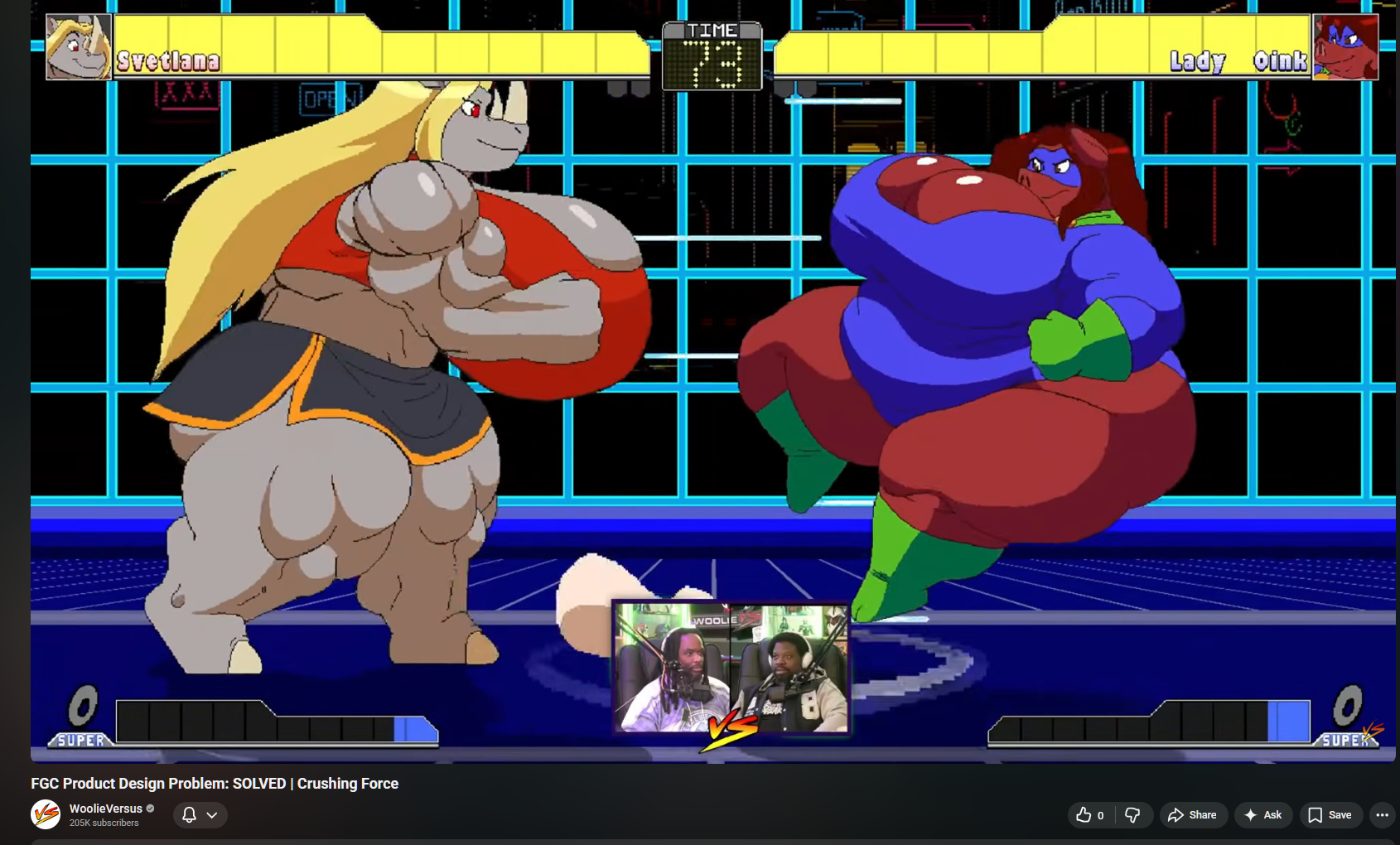Go to the WoolieVersus channel name link
1400x845 pixels.
pos(105,809)
